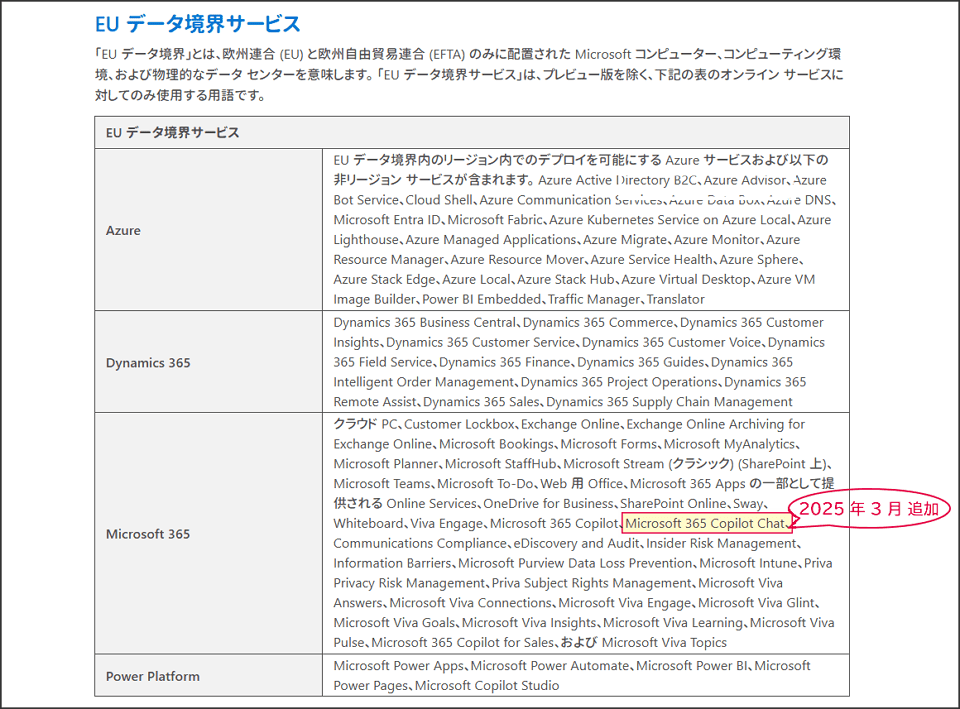
Task: Click the text "Microsoft Copilot Studio"
Action: point(487,685)
